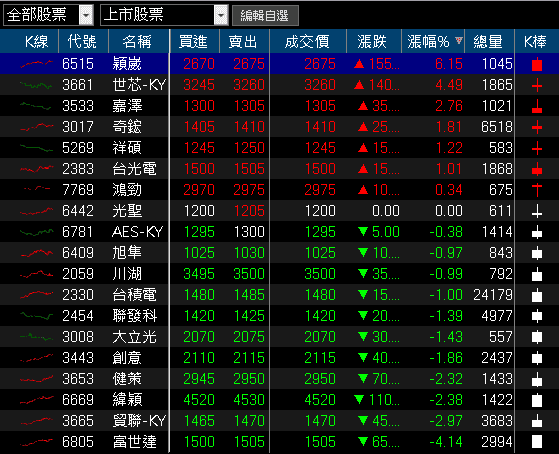559x454 pixels.
Task: Click 世芯-KY total volume 1865
Action: pyautogui.click(x=497, y=85)
